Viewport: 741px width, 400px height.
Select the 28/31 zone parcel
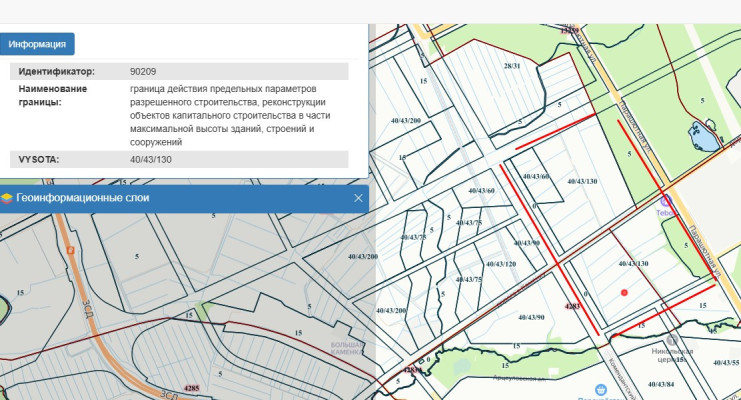click(512, 66)
